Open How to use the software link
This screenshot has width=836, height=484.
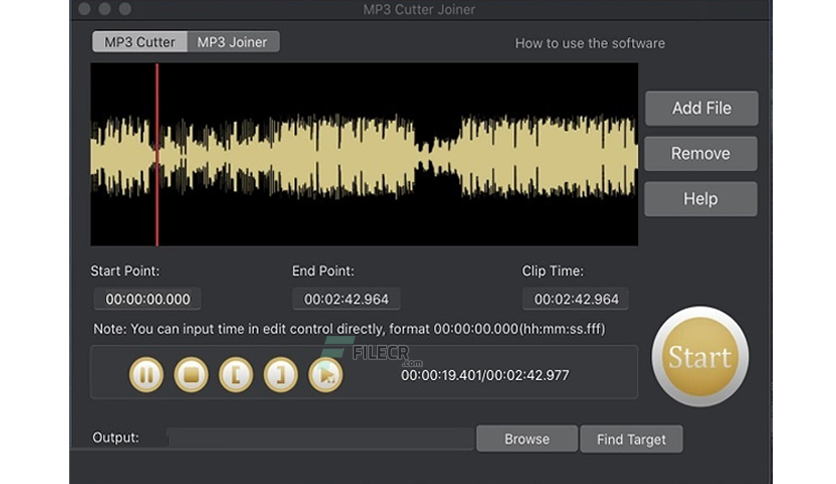point(590,43)
